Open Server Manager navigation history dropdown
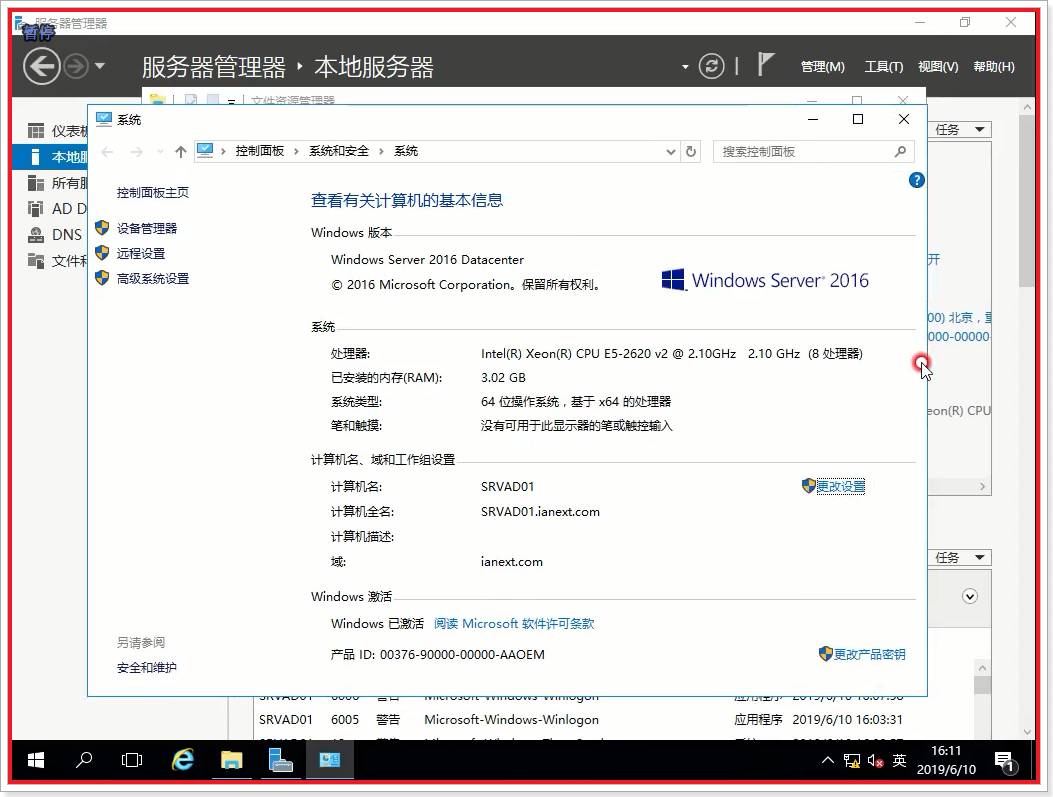 pyautogui.click(x=100, y=66)
